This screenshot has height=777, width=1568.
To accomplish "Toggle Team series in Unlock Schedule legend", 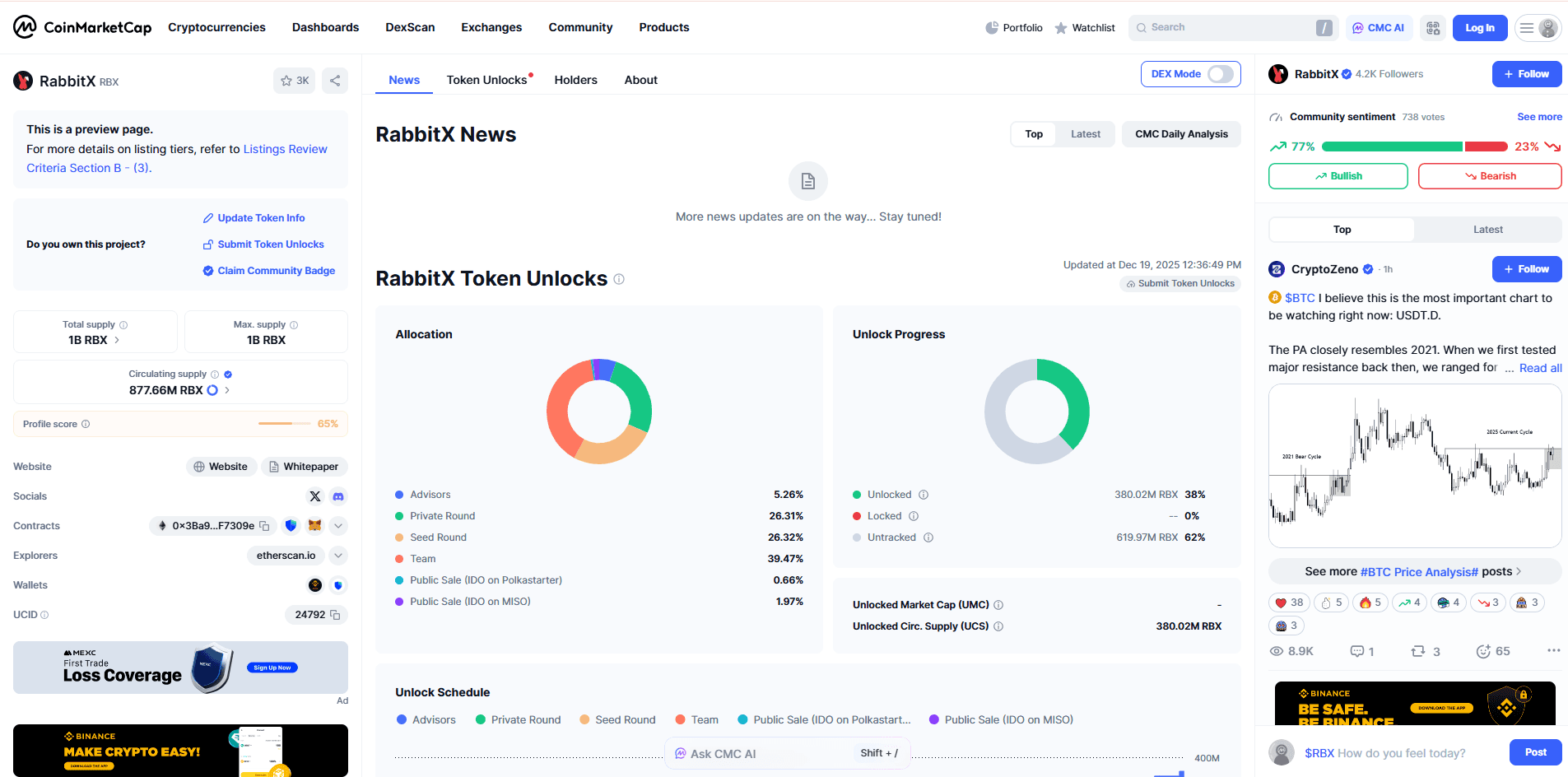I will (x=696, y=719).
